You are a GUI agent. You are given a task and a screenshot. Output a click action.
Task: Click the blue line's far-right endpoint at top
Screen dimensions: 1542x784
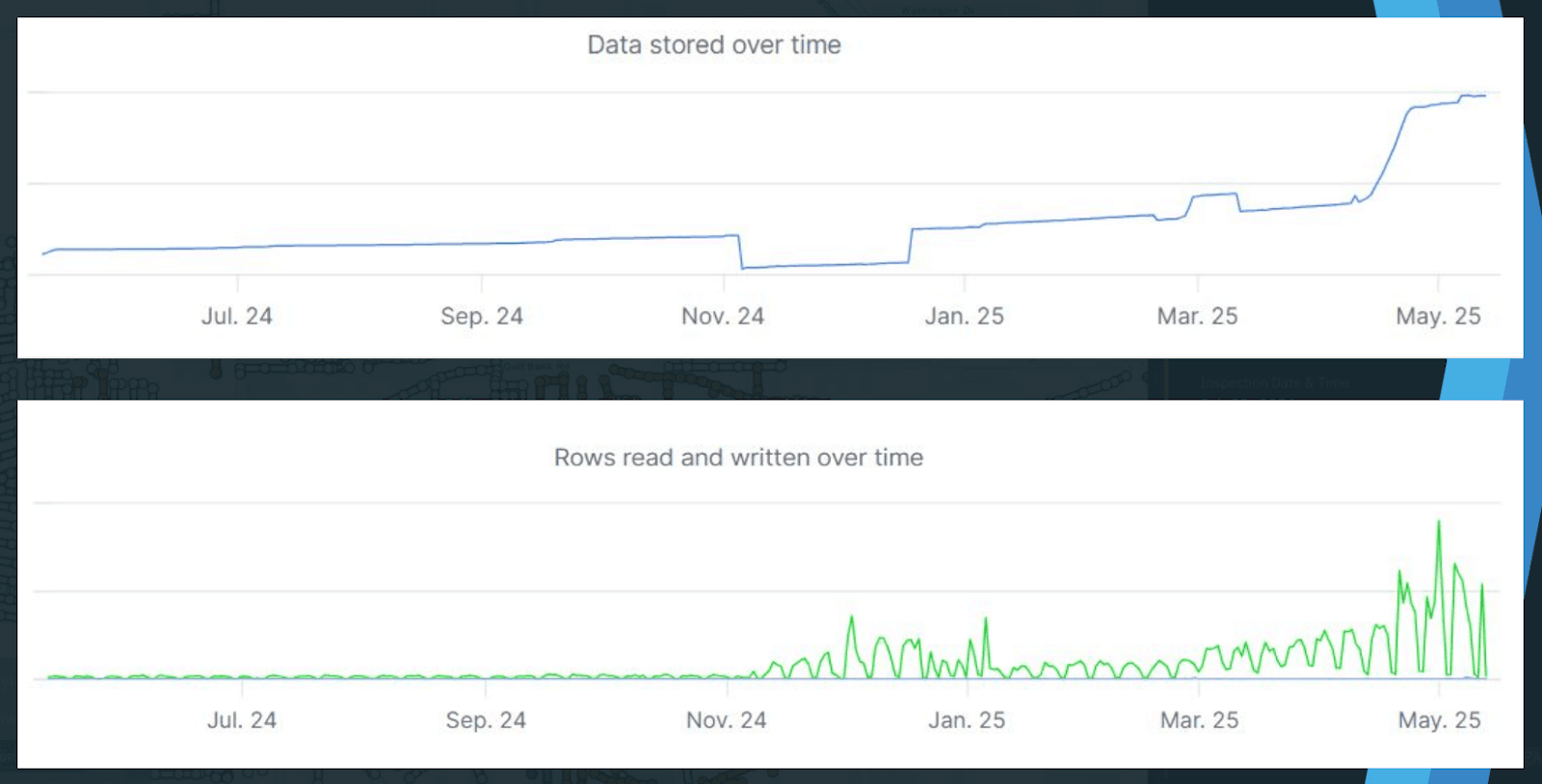click(x=1485, y=95)
